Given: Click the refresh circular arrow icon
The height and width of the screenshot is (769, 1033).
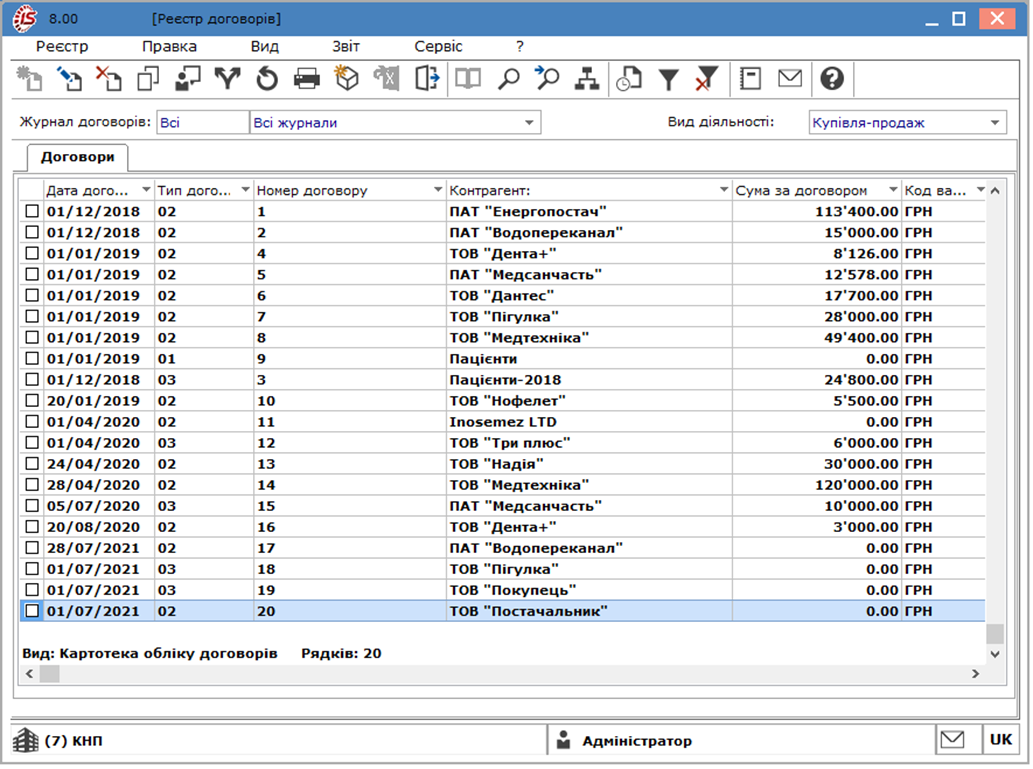Looking at the screenshot, I should pos(267,79).
